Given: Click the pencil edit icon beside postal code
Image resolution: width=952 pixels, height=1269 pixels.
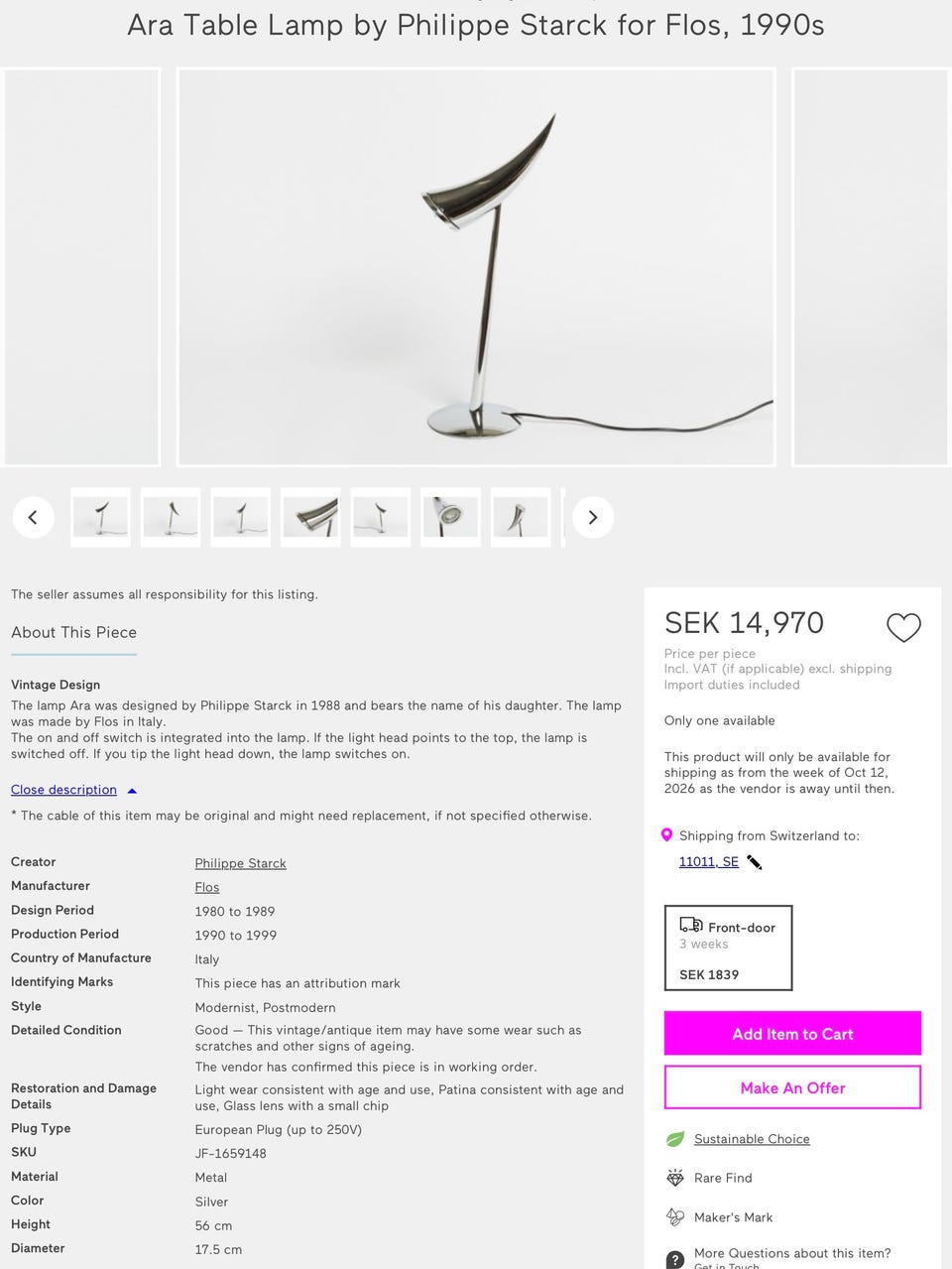Looking at the screenshot, I should tap(755, 862).
